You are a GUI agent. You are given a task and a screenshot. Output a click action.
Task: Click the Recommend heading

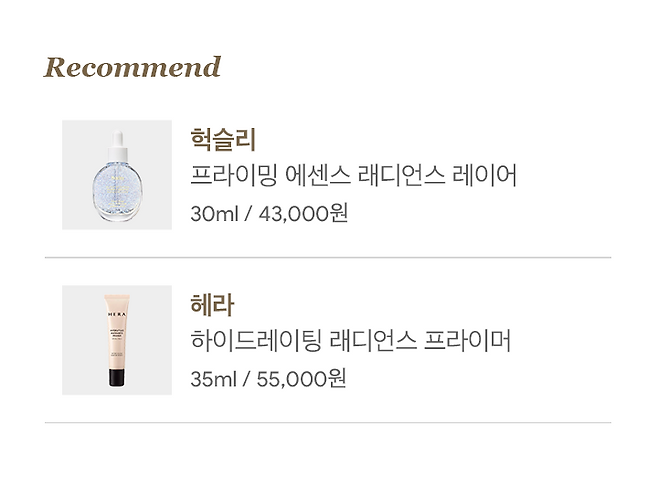(132, 67)
